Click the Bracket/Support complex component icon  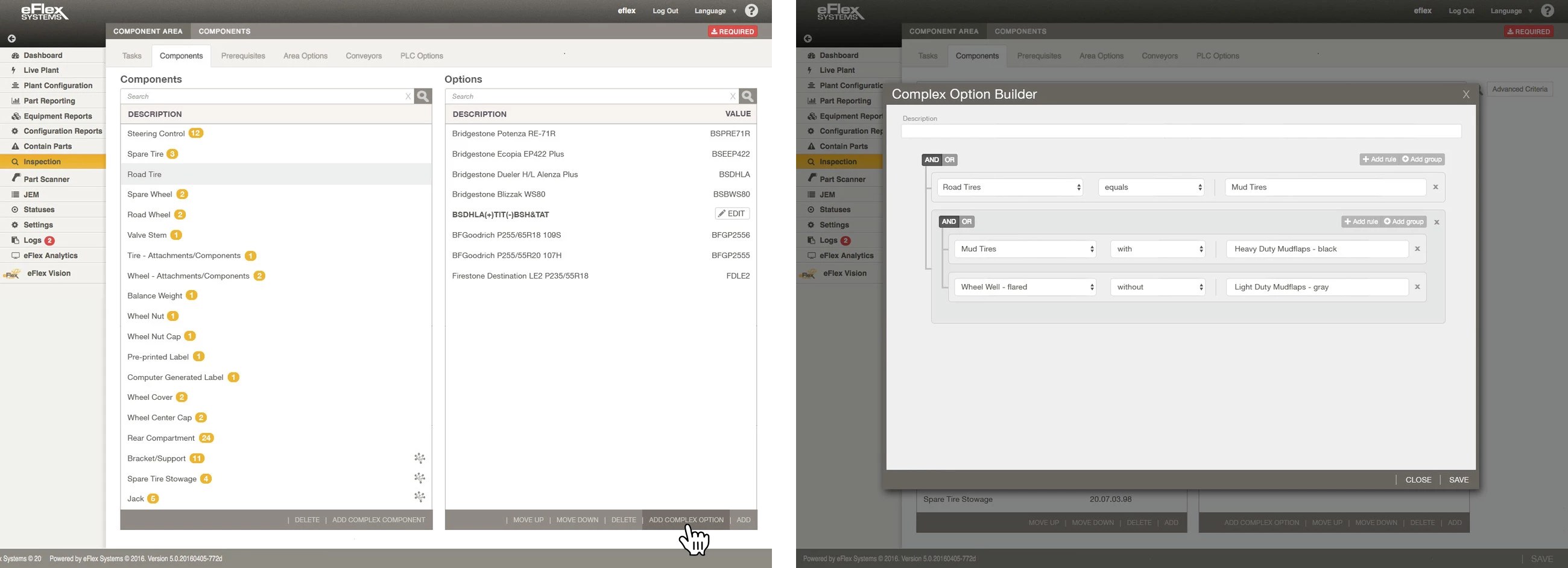(x=419, y=458)
